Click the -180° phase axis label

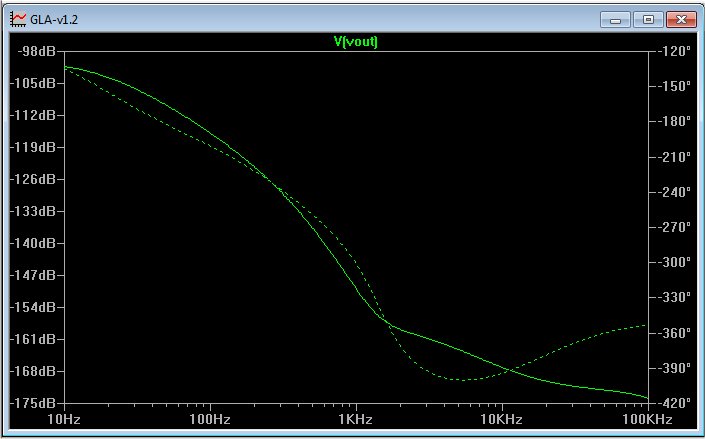coord(674,121)
